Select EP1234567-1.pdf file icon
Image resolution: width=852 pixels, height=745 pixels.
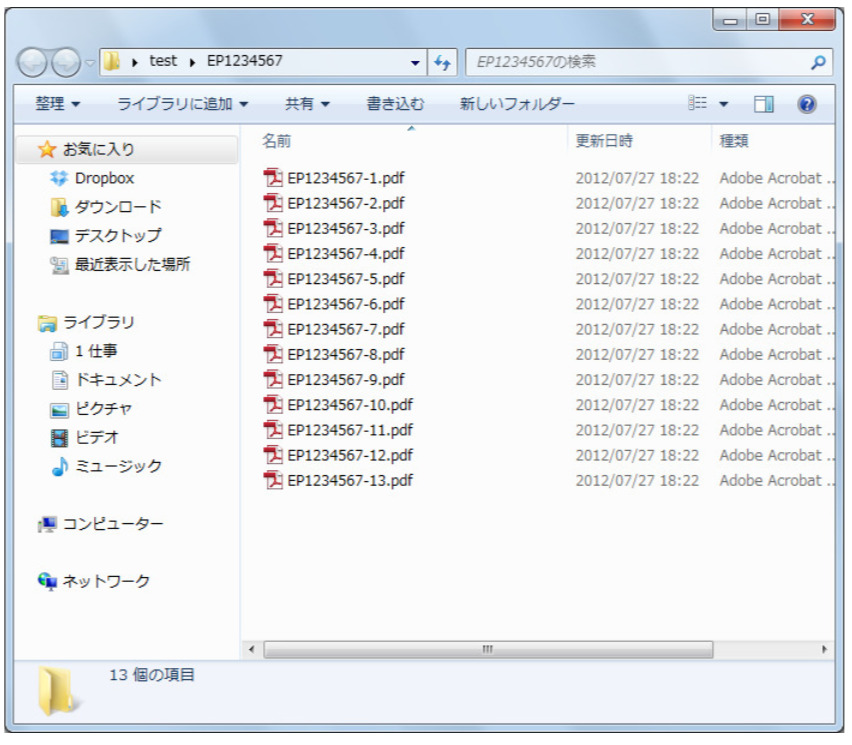point(273,178)
